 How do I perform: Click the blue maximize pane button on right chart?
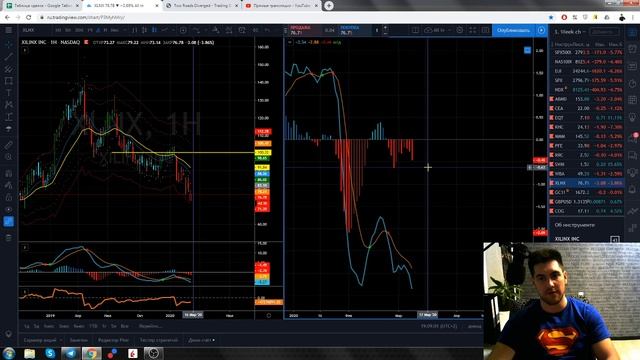click(527, 50)
